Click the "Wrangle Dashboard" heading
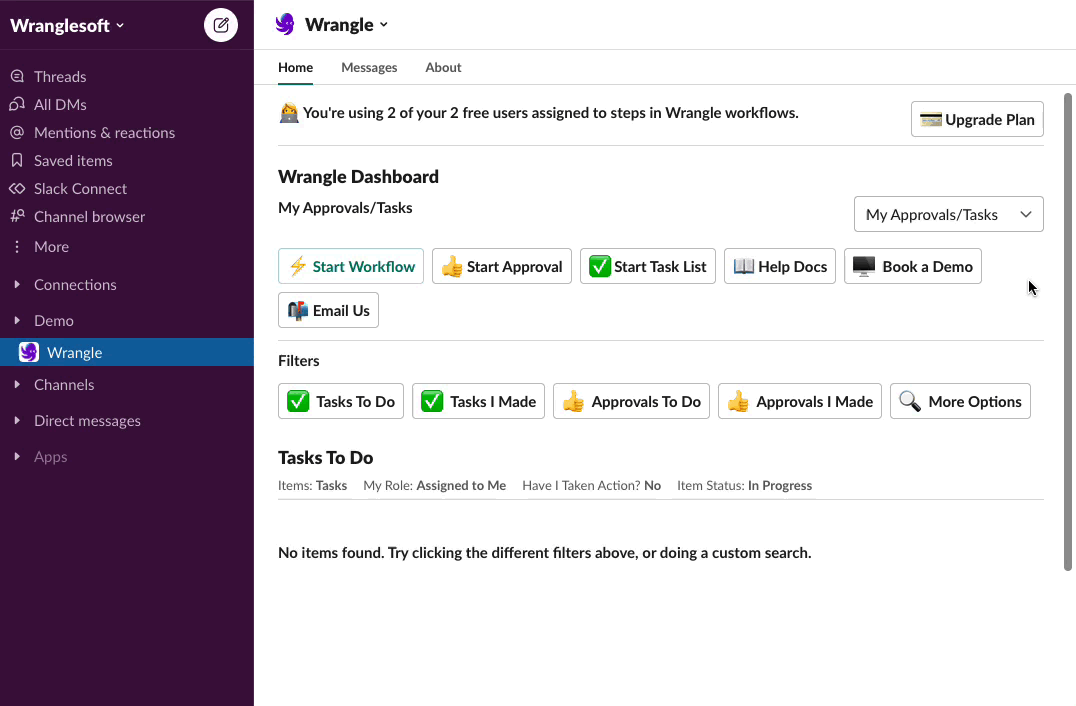Viewport: 1076px width, 706px height. (358, 176)
